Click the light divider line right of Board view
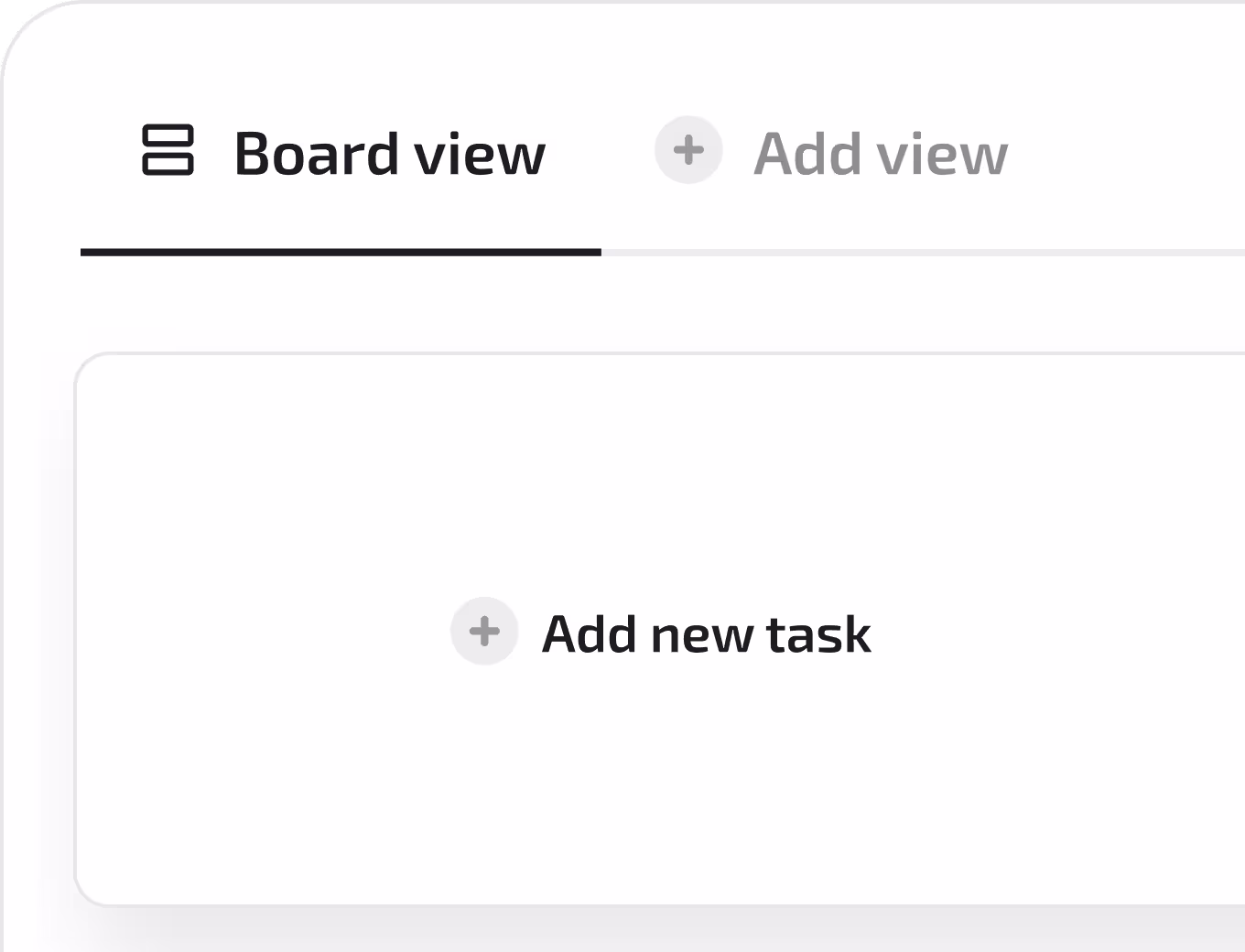 click(x=915, y=252)
